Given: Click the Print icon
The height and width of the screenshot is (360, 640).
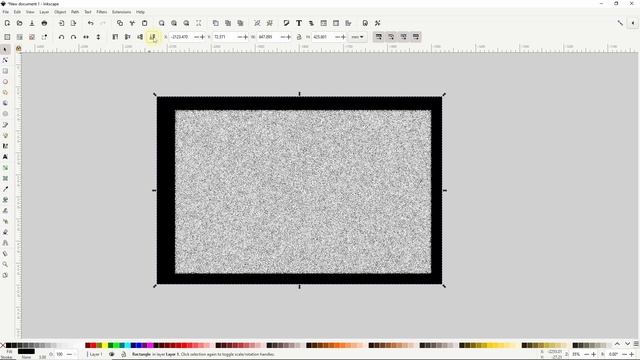Looking at the screenshot, I should click(x=44, y=23).
